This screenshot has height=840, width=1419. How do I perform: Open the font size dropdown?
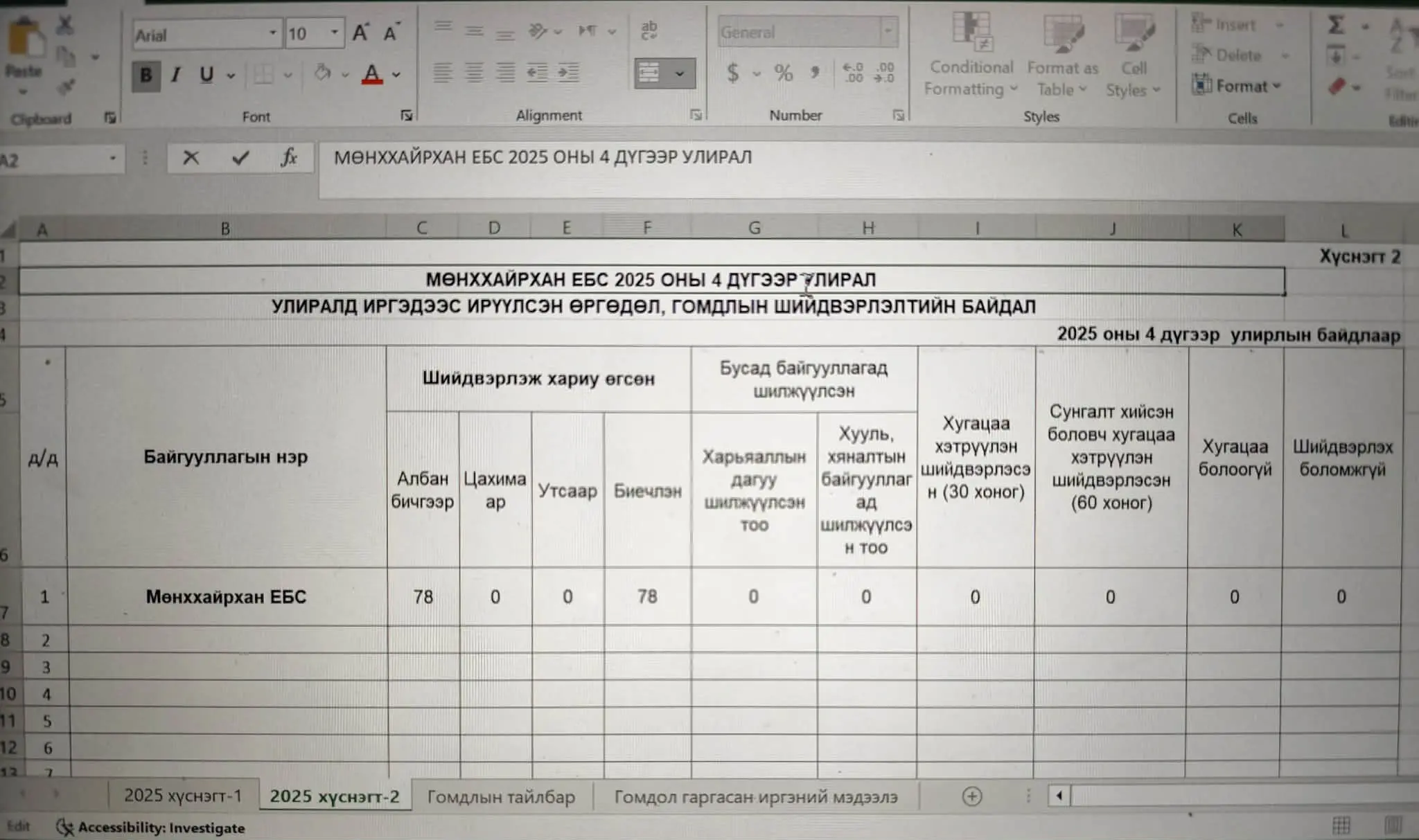[334, 33]
